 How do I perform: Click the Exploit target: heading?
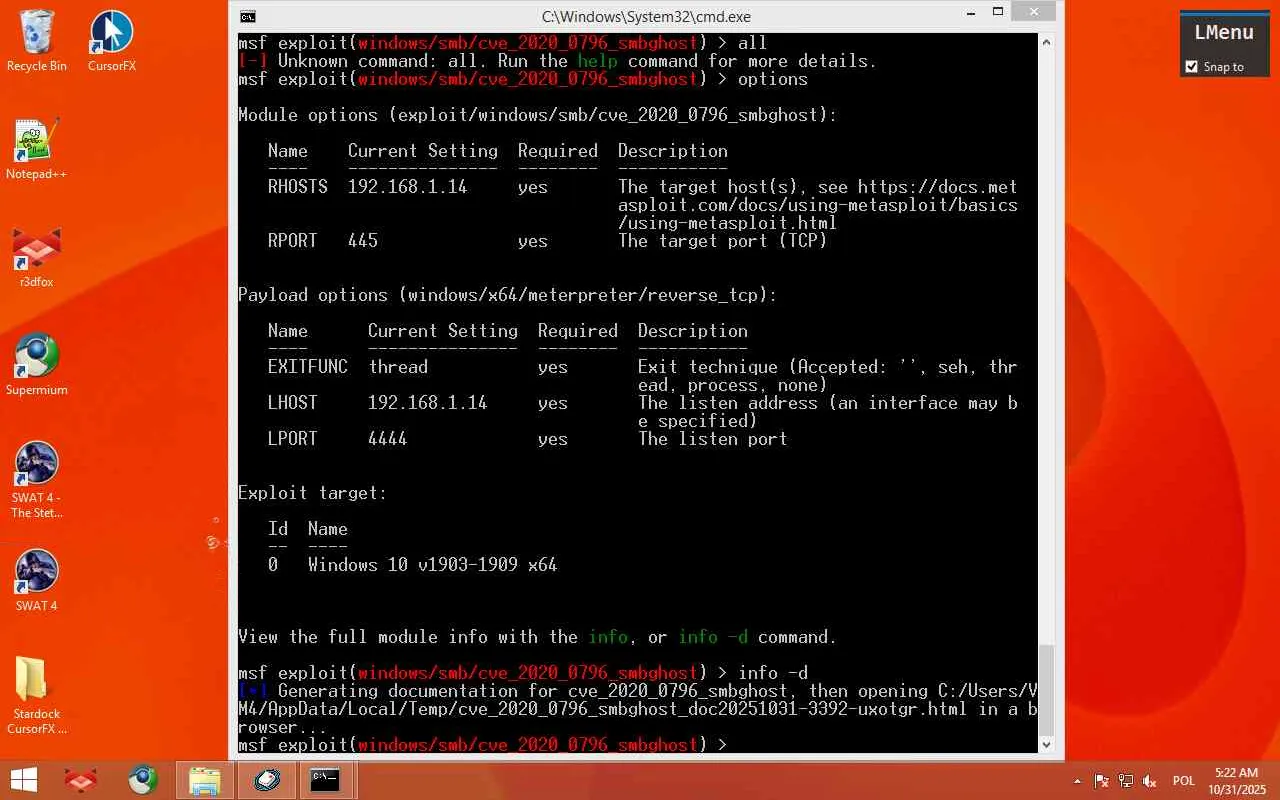point(313,493)
